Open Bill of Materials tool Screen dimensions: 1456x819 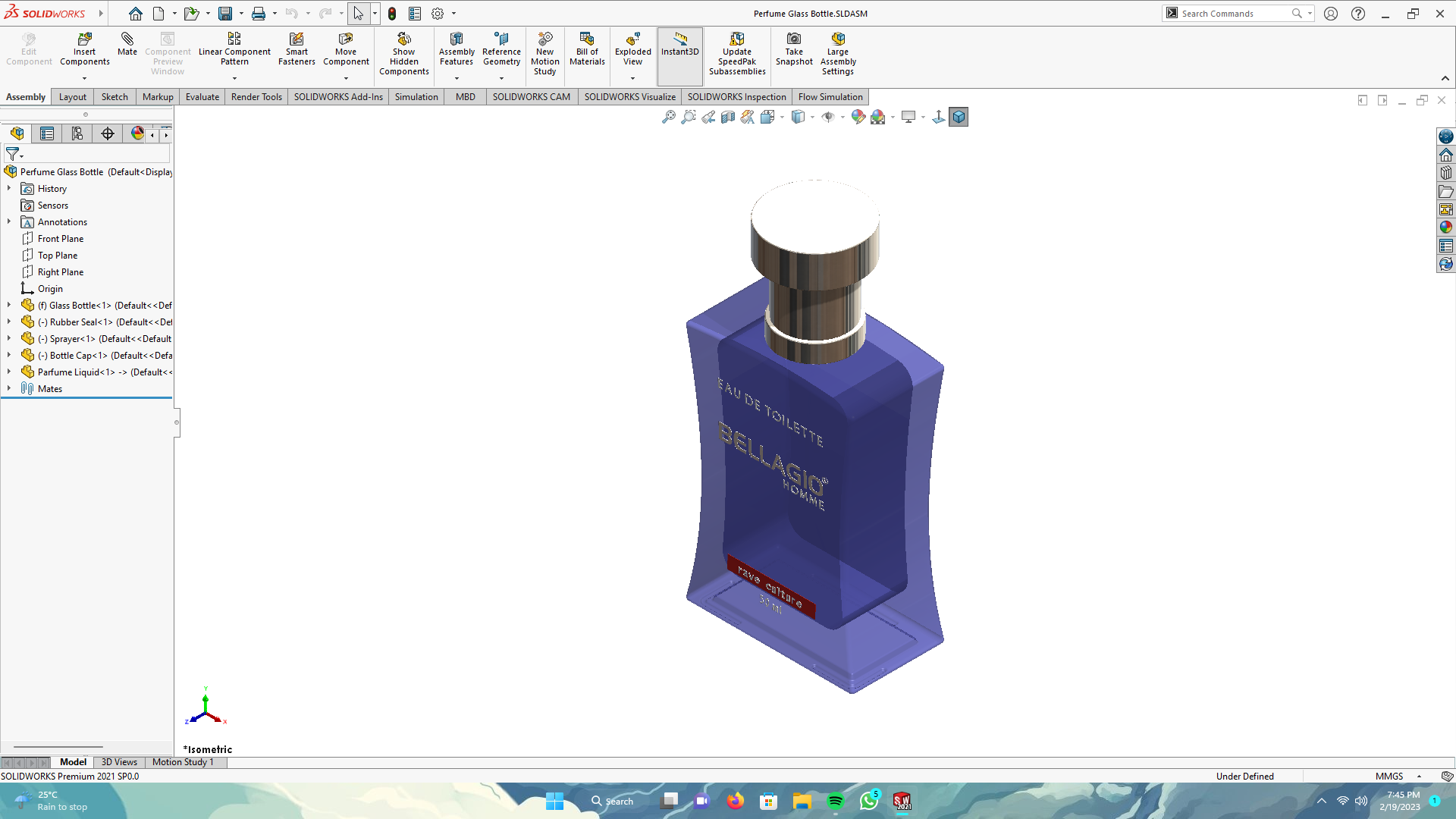coord(587,49)
